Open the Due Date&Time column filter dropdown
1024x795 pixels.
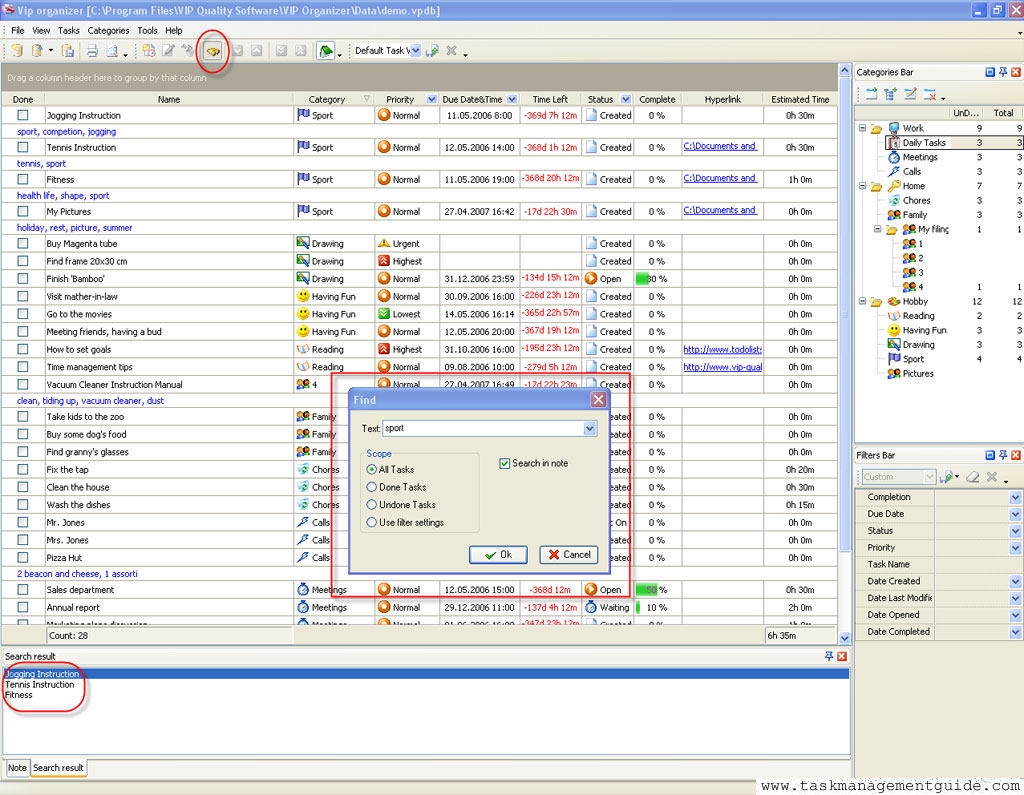tap(512, 99)
